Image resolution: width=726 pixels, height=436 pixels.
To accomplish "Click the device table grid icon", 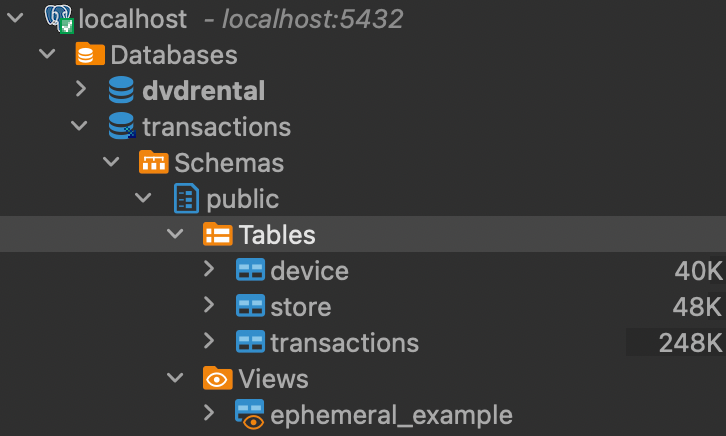I will pos(250,270).
